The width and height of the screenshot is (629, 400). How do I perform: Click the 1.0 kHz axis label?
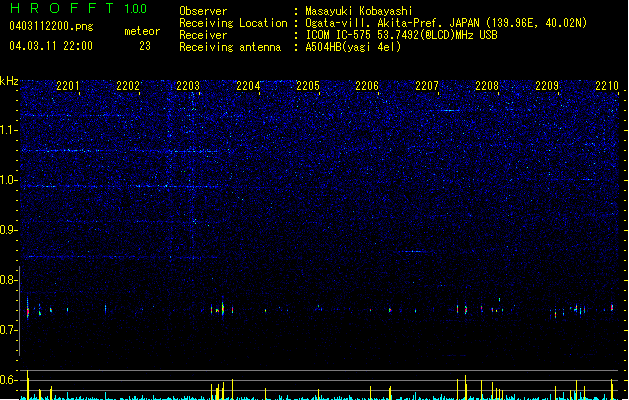click(x=9, y=180)
